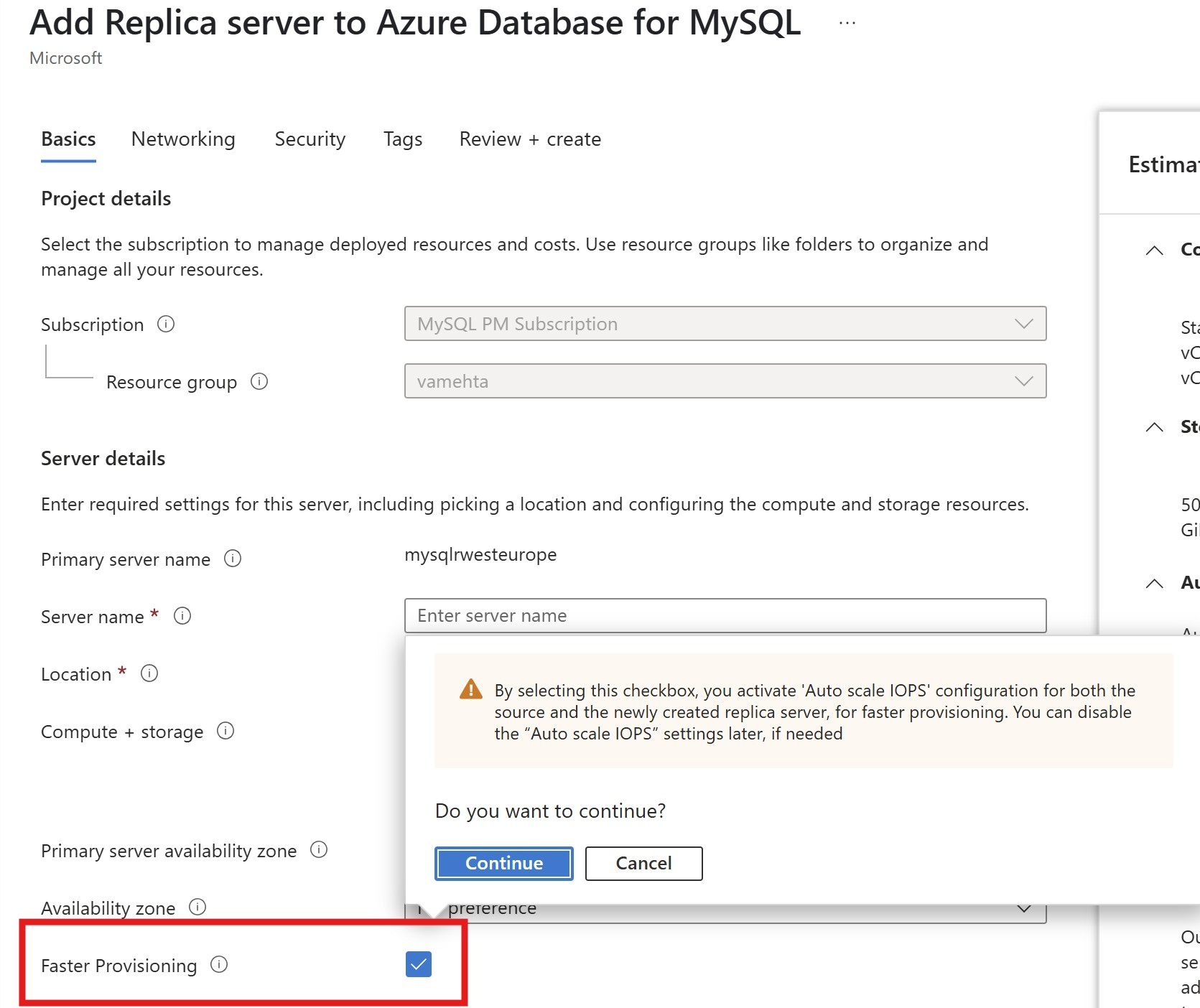
Task: Open the ellipsis menu next to the title
Action: pos(847,22)
